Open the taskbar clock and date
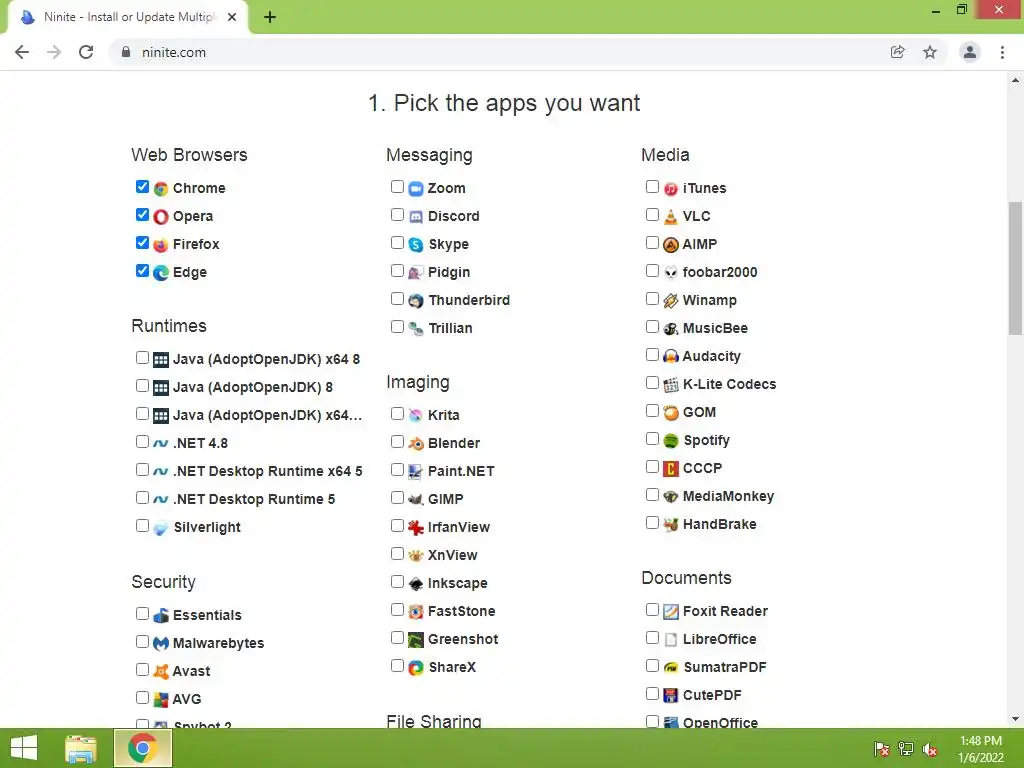Screen dimensions: 1024x768 coord(981,749)
